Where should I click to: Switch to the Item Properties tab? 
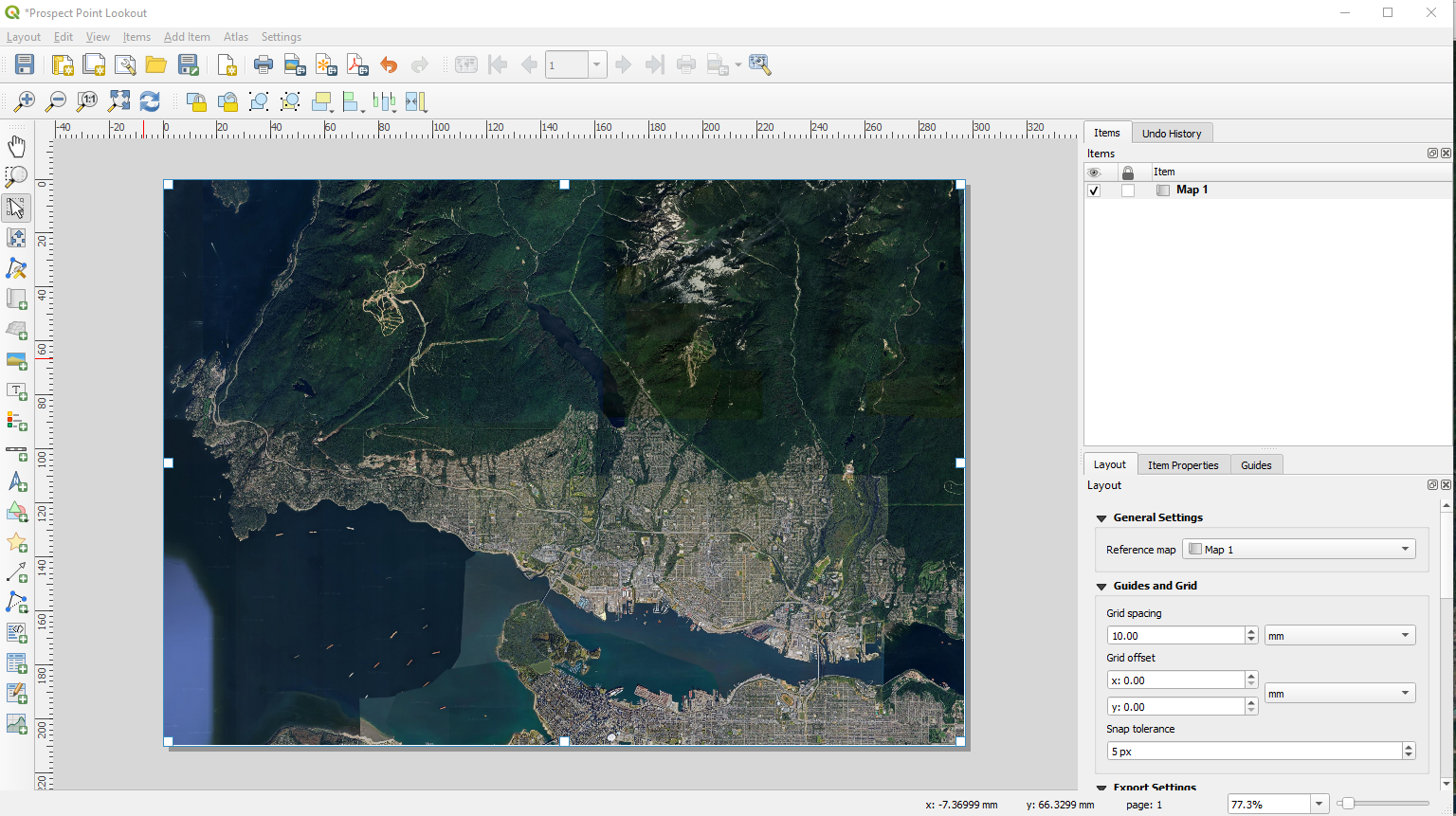tap(1183, 465)
